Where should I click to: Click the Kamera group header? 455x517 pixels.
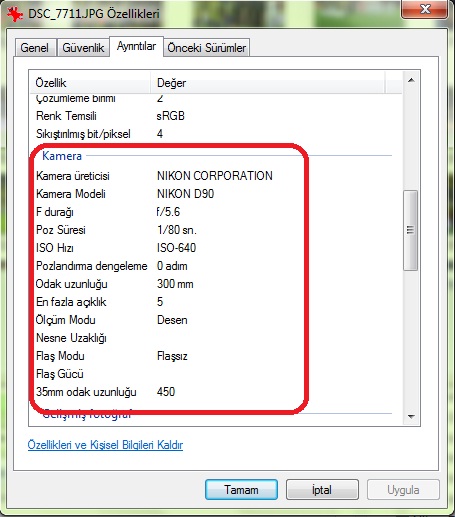[62, 156]
